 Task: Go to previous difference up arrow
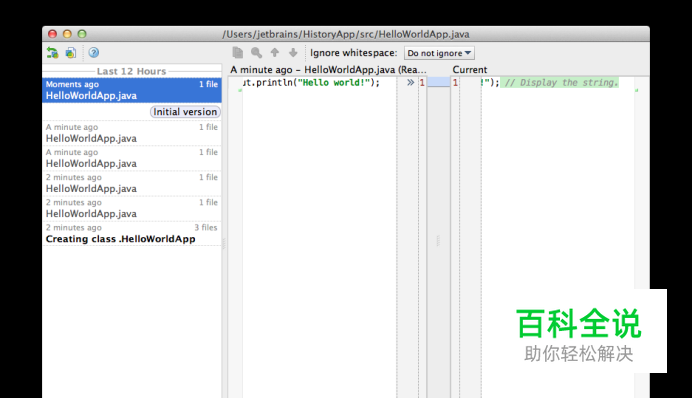(275, 53)
